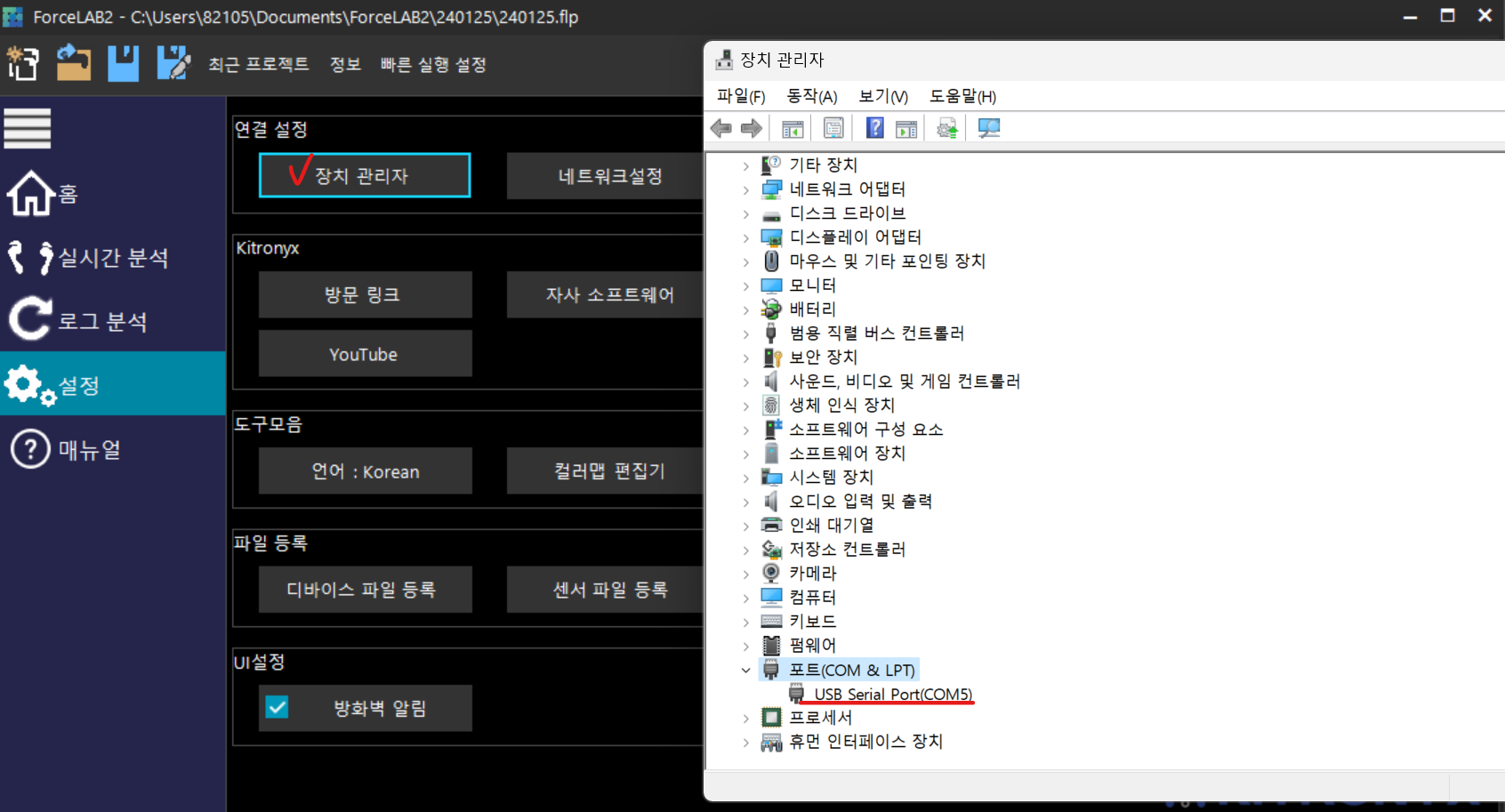This screenshot has width=1505, height=812.
Task: Click the forward arrow in 장치 관리자 toolbar
Action: coord(752,129)
